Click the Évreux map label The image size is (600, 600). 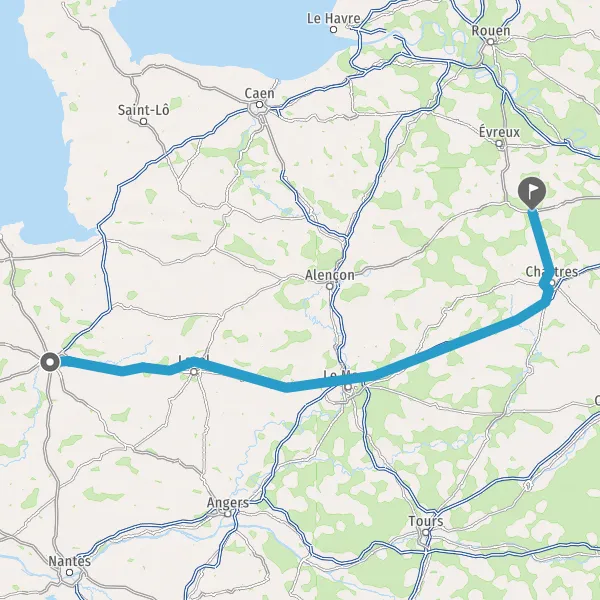[499, 132]
